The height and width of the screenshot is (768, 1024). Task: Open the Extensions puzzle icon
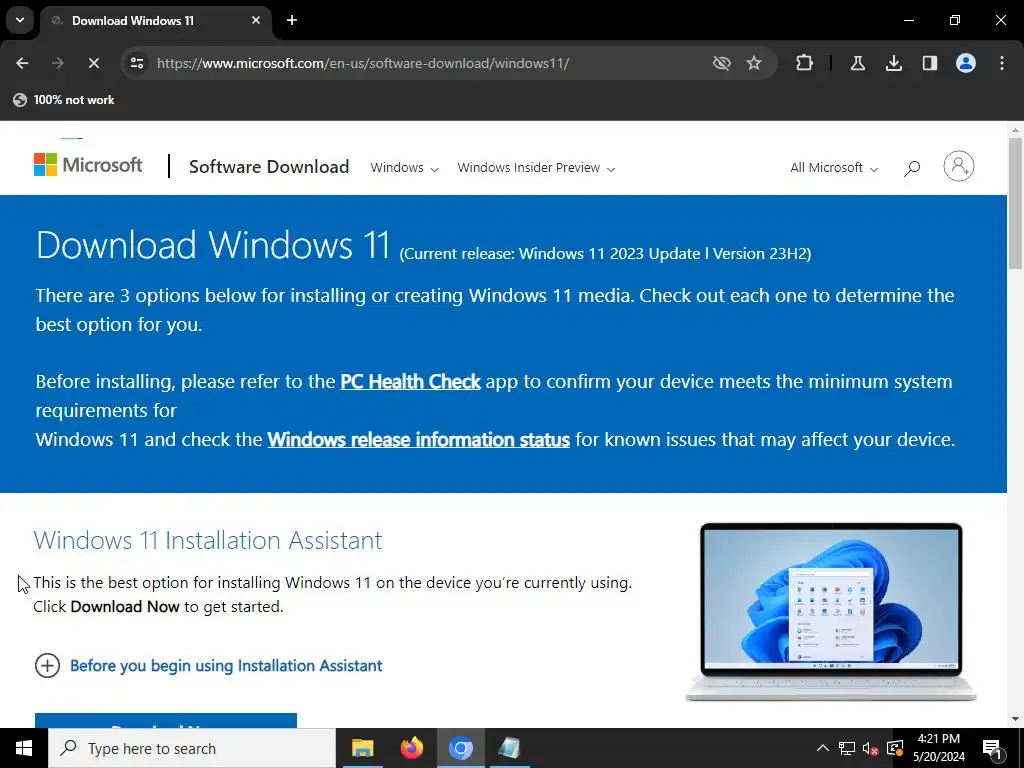tap(805, 63)
